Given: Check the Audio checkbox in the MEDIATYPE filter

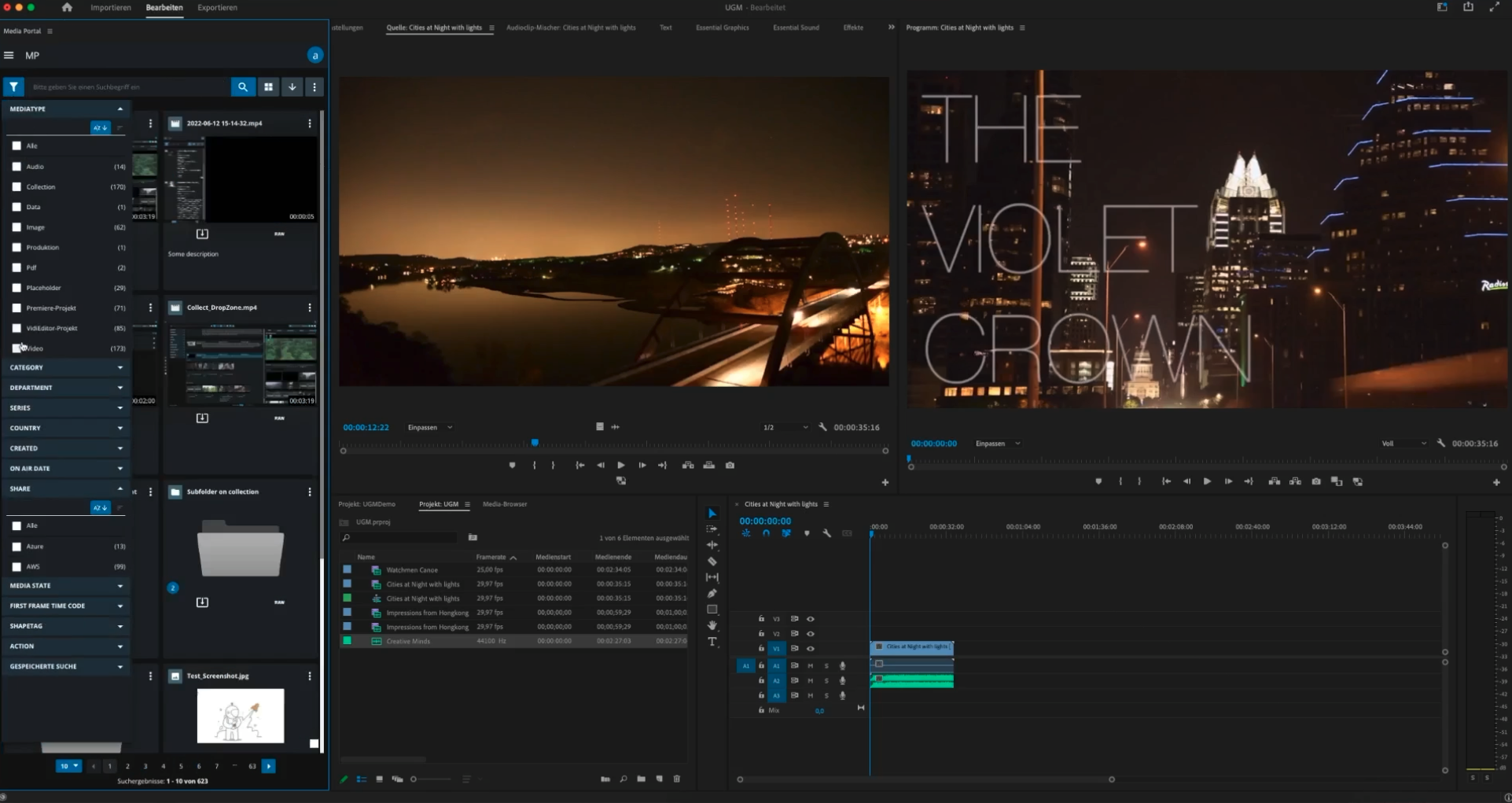Looking at the screenshot, I should [17, 166].
